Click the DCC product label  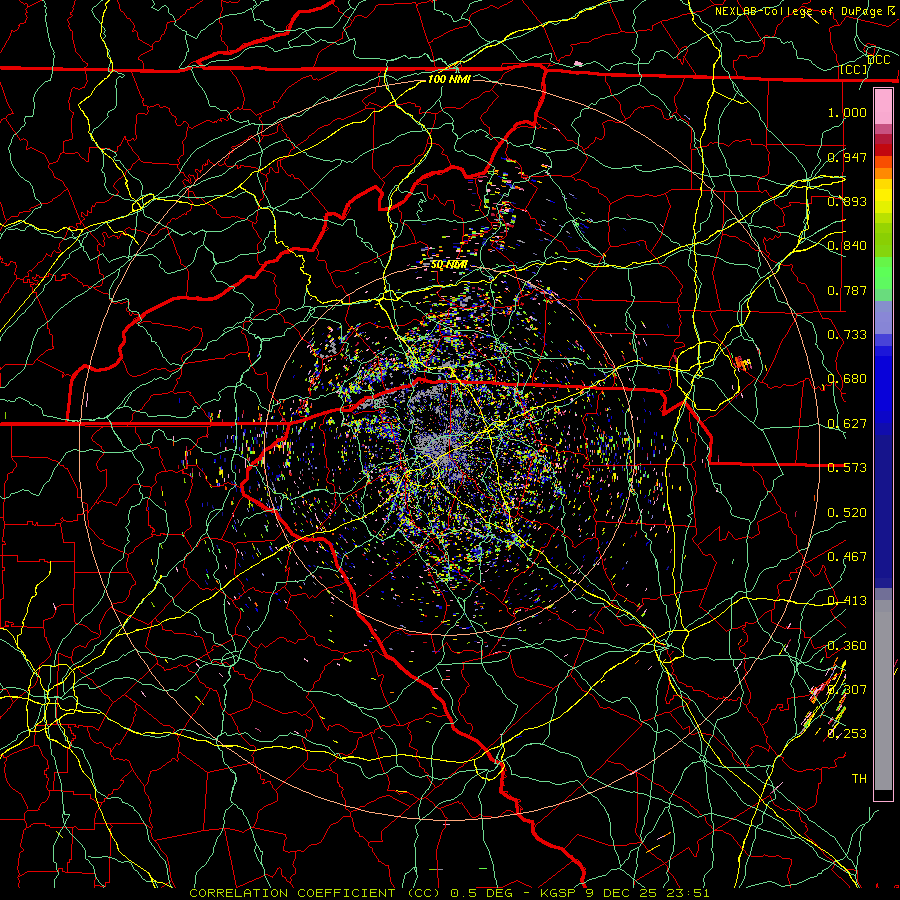[879, 60]
